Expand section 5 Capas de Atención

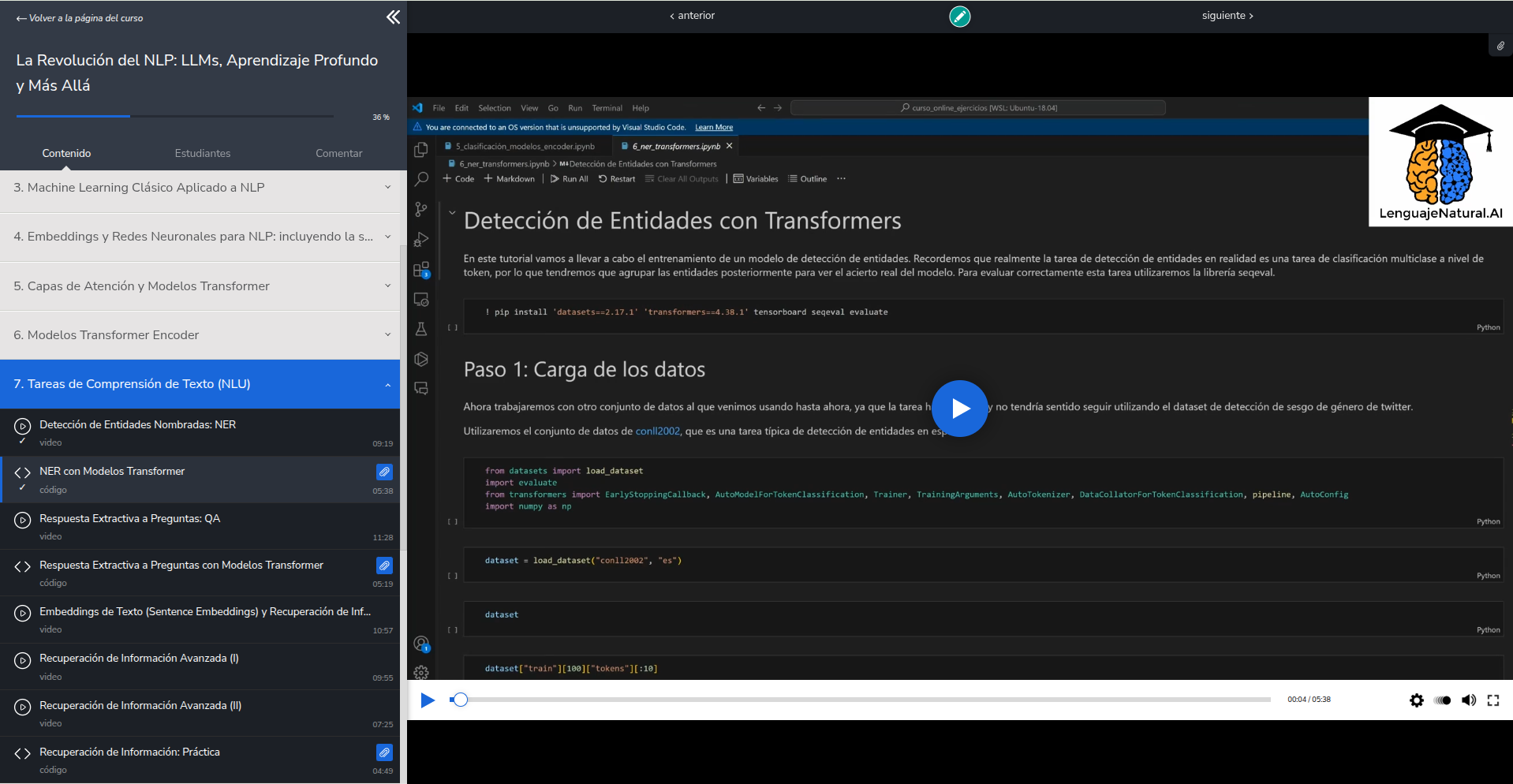200,286
